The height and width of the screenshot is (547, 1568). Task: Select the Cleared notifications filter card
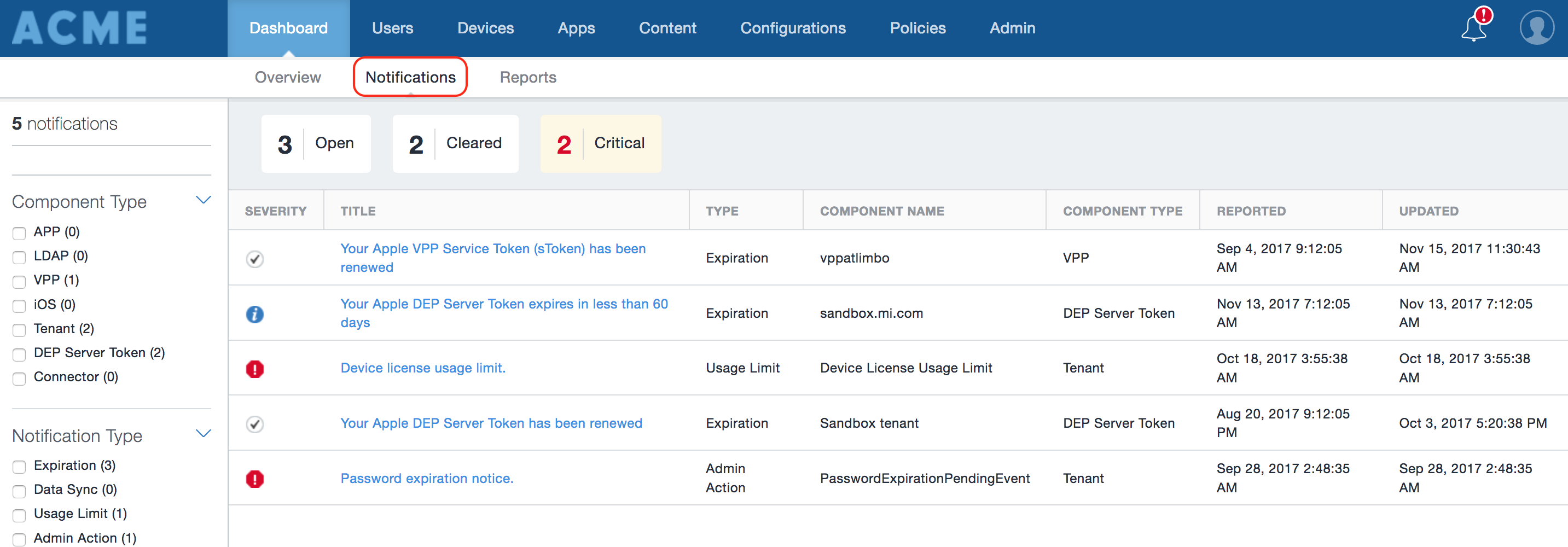pos(455,144)
